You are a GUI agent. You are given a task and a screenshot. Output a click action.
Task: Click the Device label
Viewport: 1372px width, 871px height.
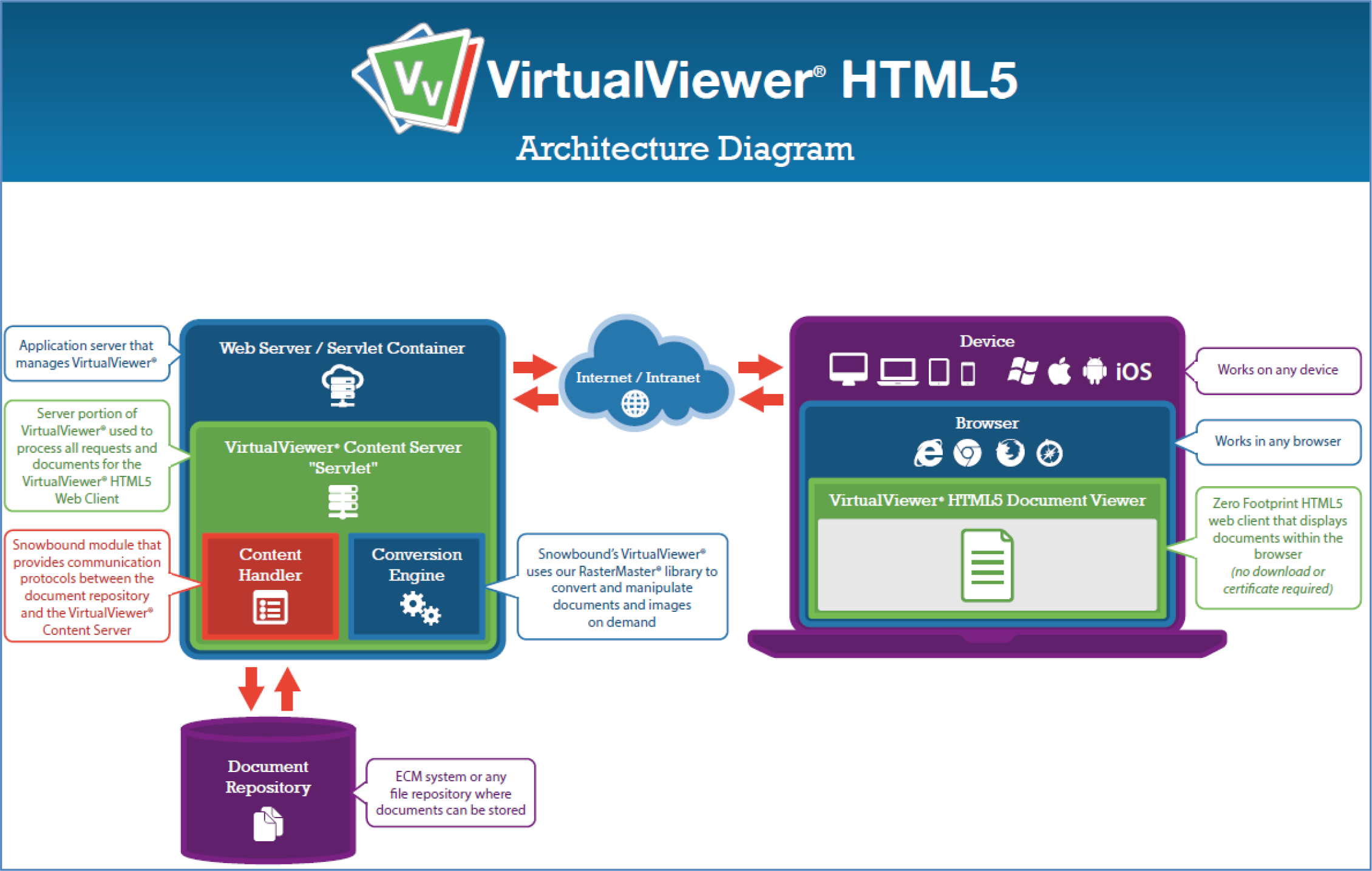click(x=987, y=341)
